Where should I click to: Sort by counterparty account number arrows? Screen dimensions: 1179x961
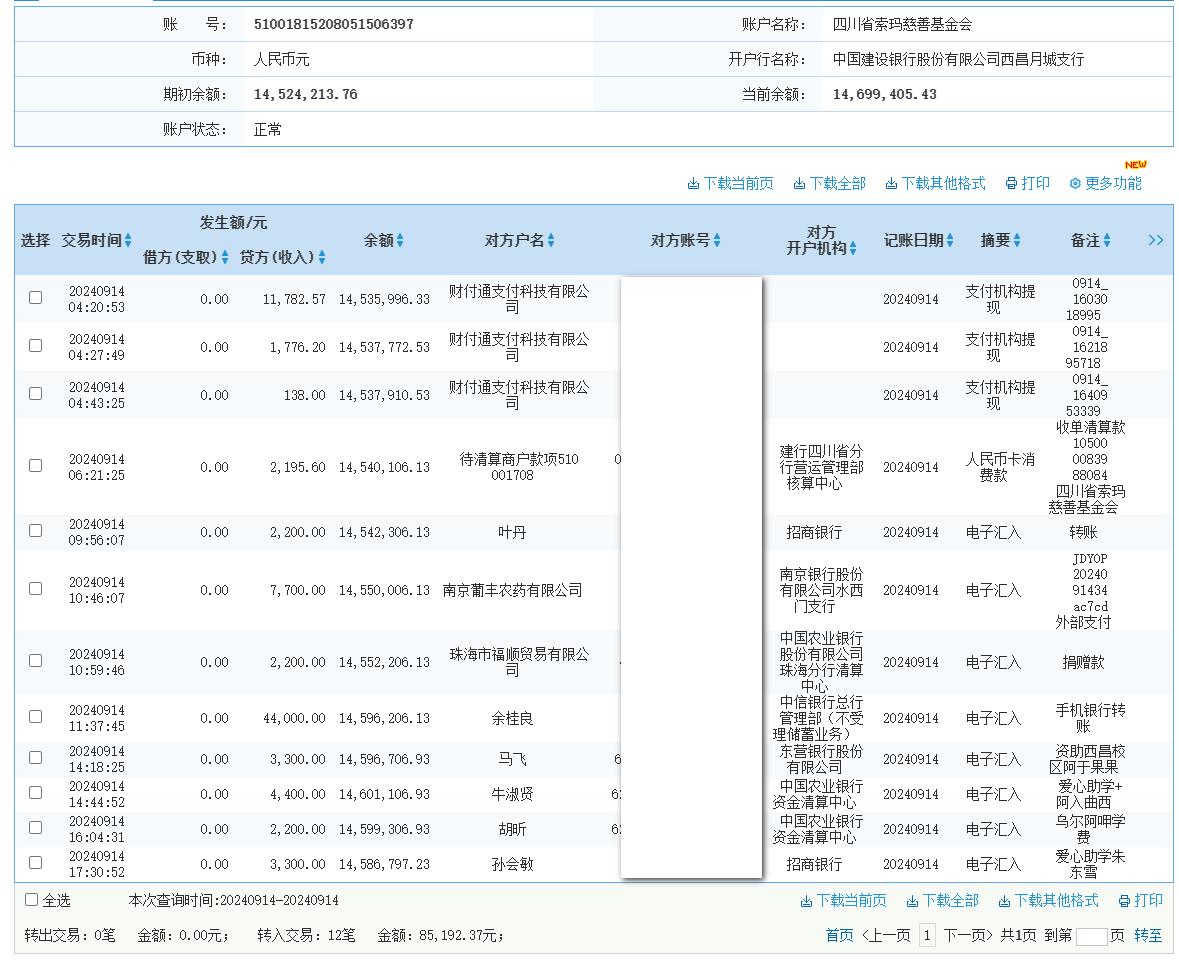pyautogui.click(x=717, y=240)
